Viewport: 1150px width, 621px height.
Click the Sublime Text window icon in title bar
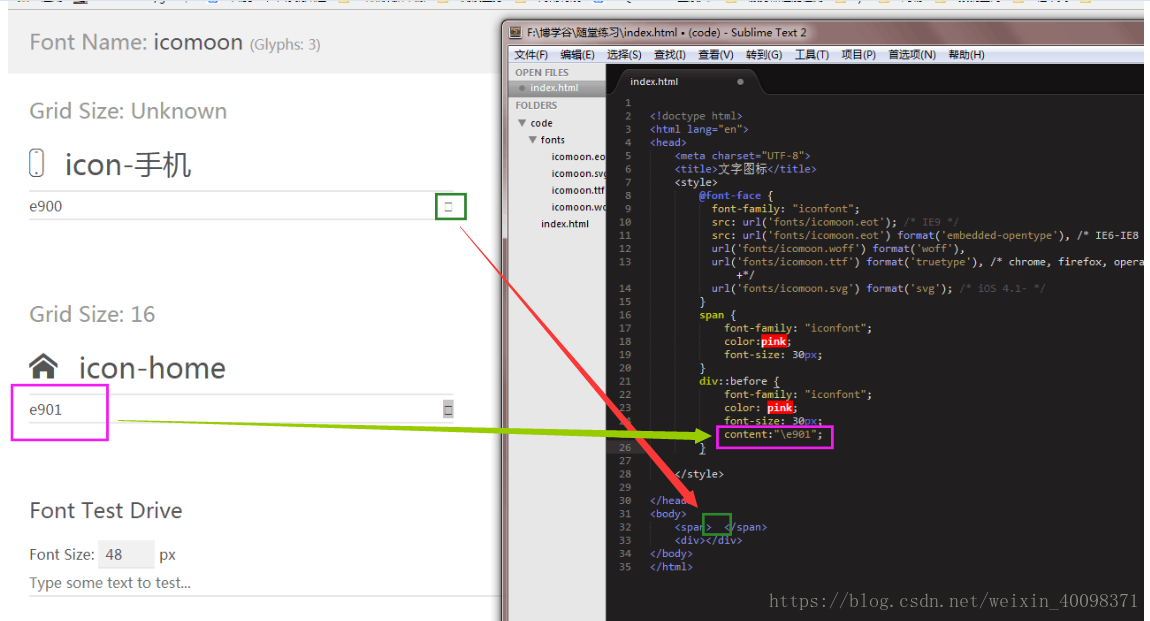coord(516,32)
